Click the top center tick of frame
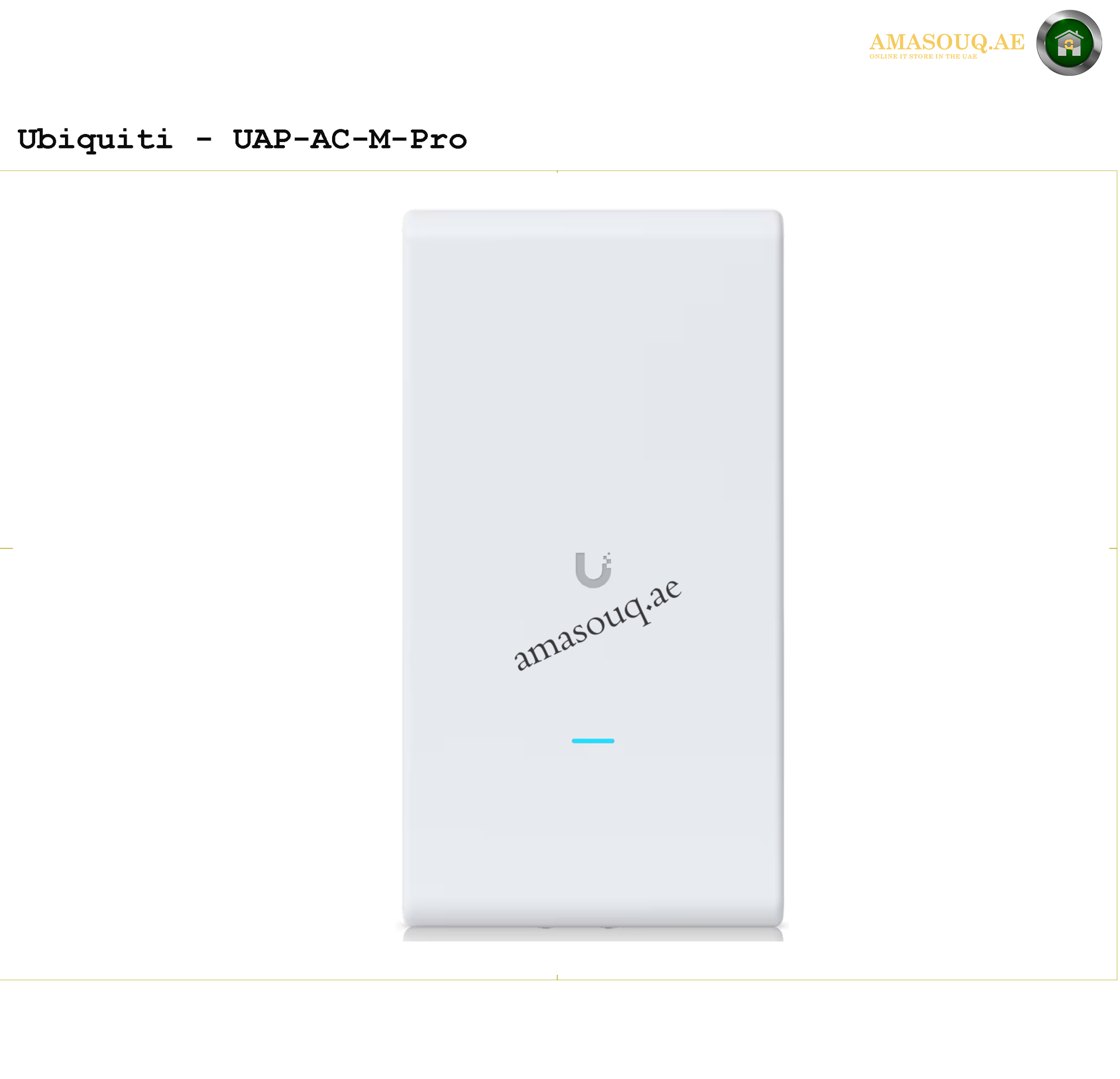1120x1079 pixels. [557, 171]
